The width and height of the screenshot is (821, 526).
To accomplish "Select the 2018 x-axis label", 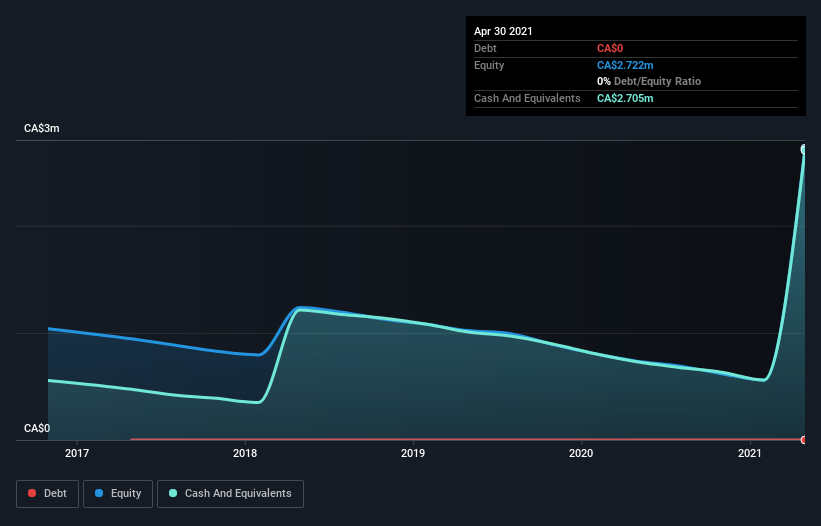I will point(245,453).
